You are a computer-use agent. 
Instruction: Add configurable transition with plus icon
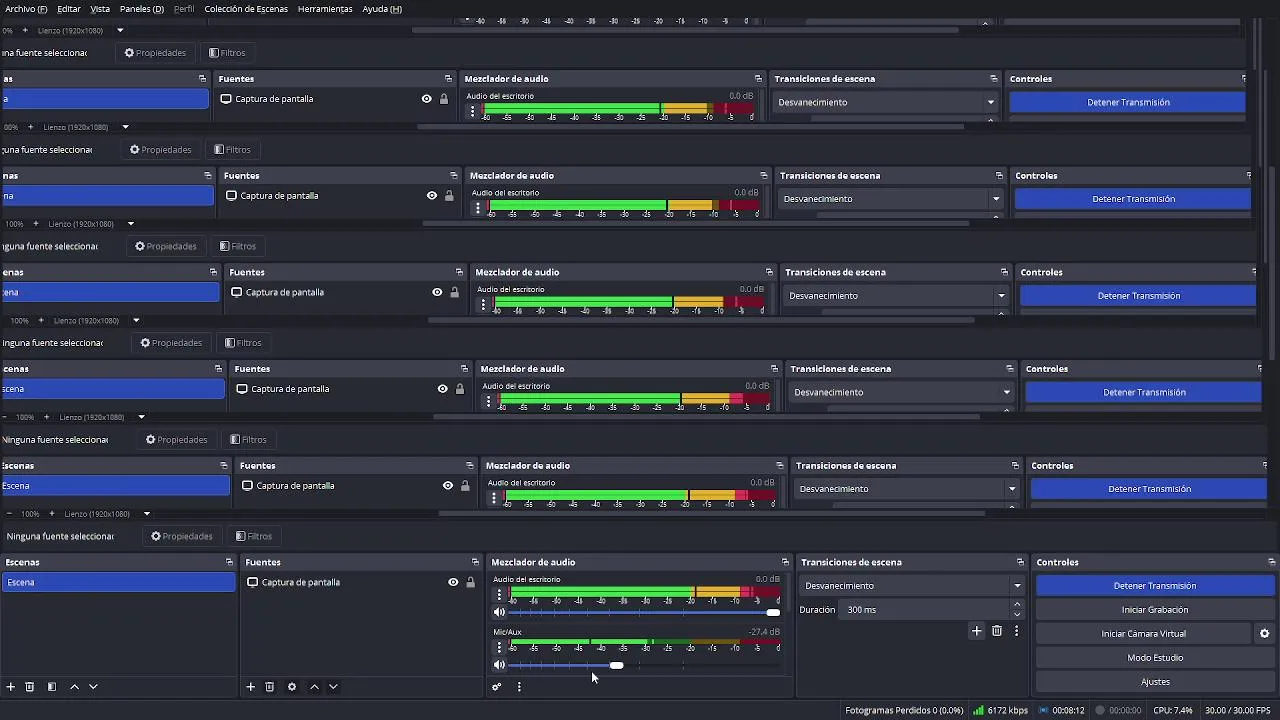coord(977,631)
